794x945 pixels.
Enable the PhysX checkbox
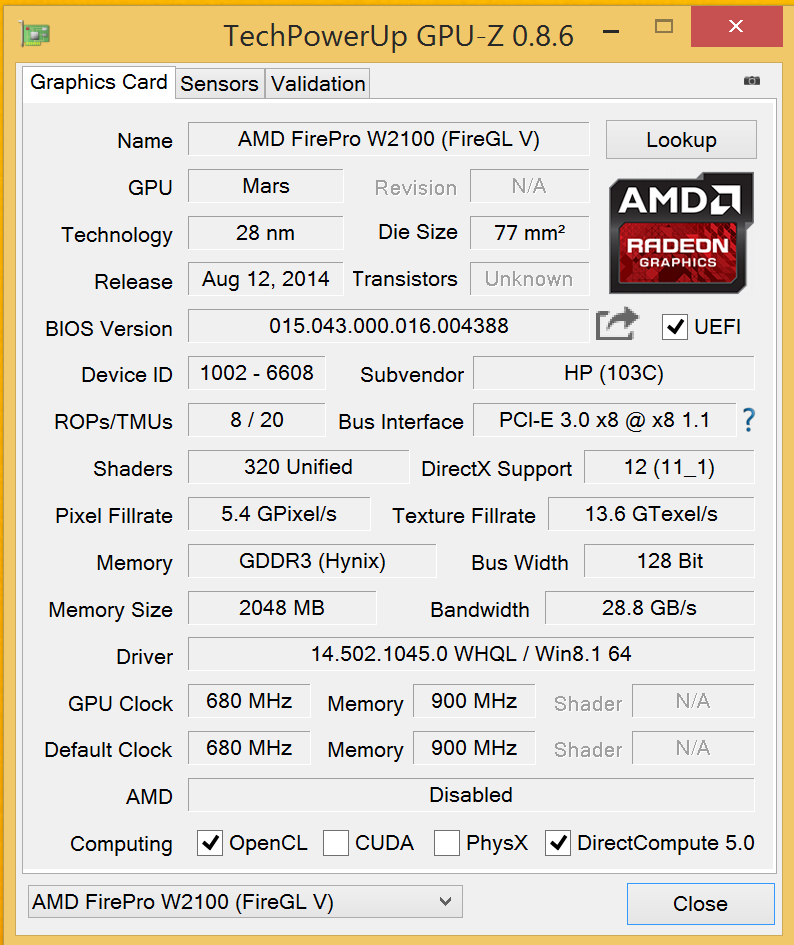click(x=447, y=843)
